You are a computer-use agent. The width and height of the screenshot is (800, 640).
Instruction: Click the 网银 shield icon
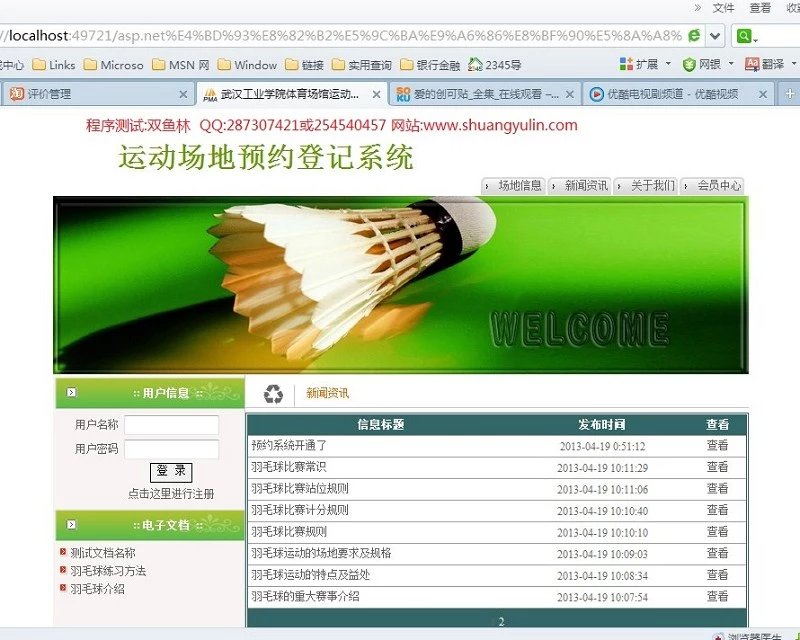coord(689,64)
